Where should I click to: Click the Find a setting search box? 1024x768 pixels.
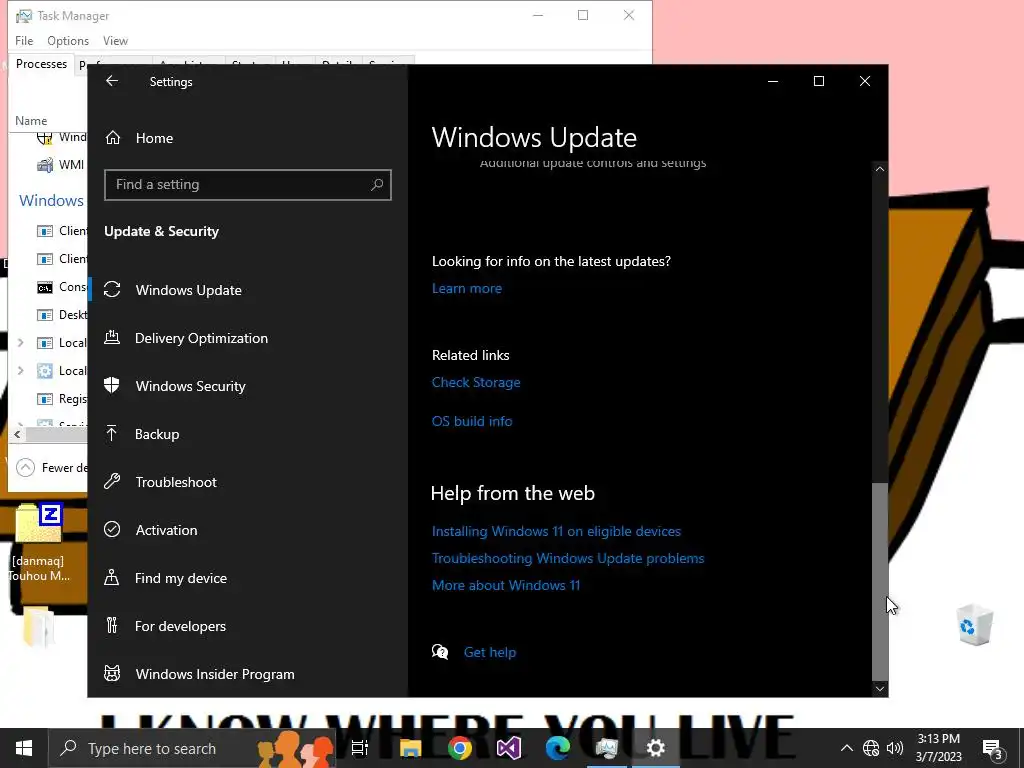(x=248, y=185)
